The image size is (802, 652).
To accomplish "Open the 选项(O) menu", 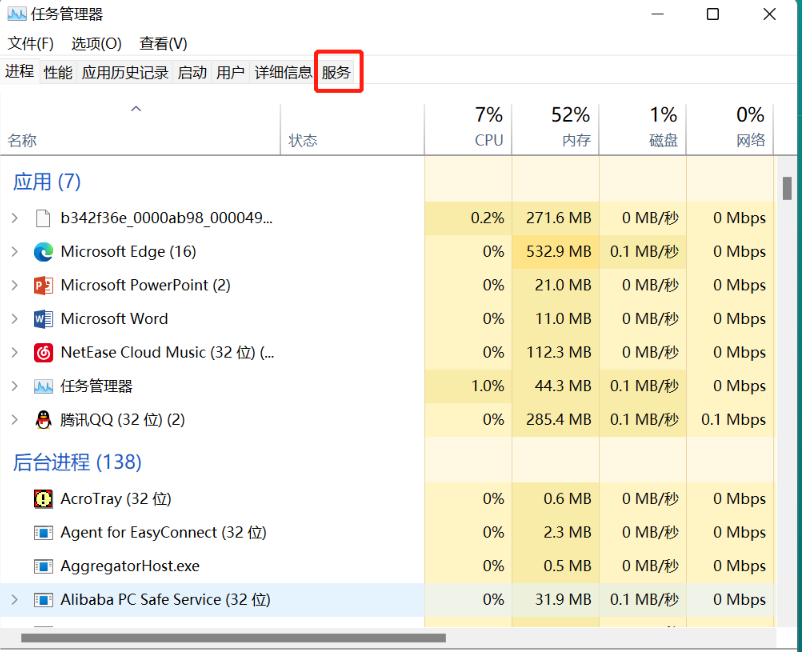I will [x=94, y=43].
